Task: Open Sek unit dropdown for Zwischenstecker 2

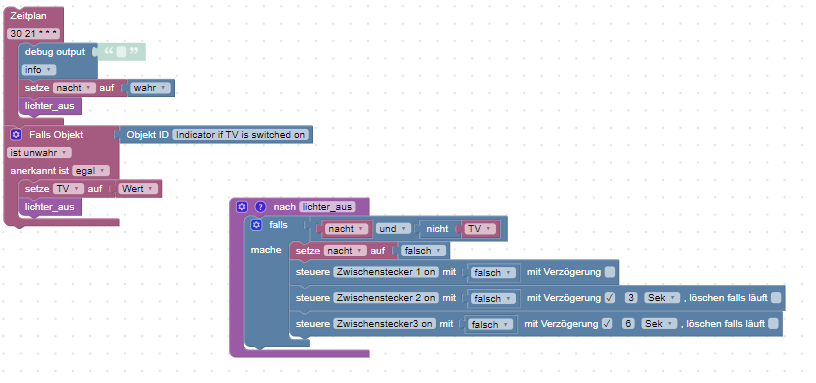Action: pos(662,298)
